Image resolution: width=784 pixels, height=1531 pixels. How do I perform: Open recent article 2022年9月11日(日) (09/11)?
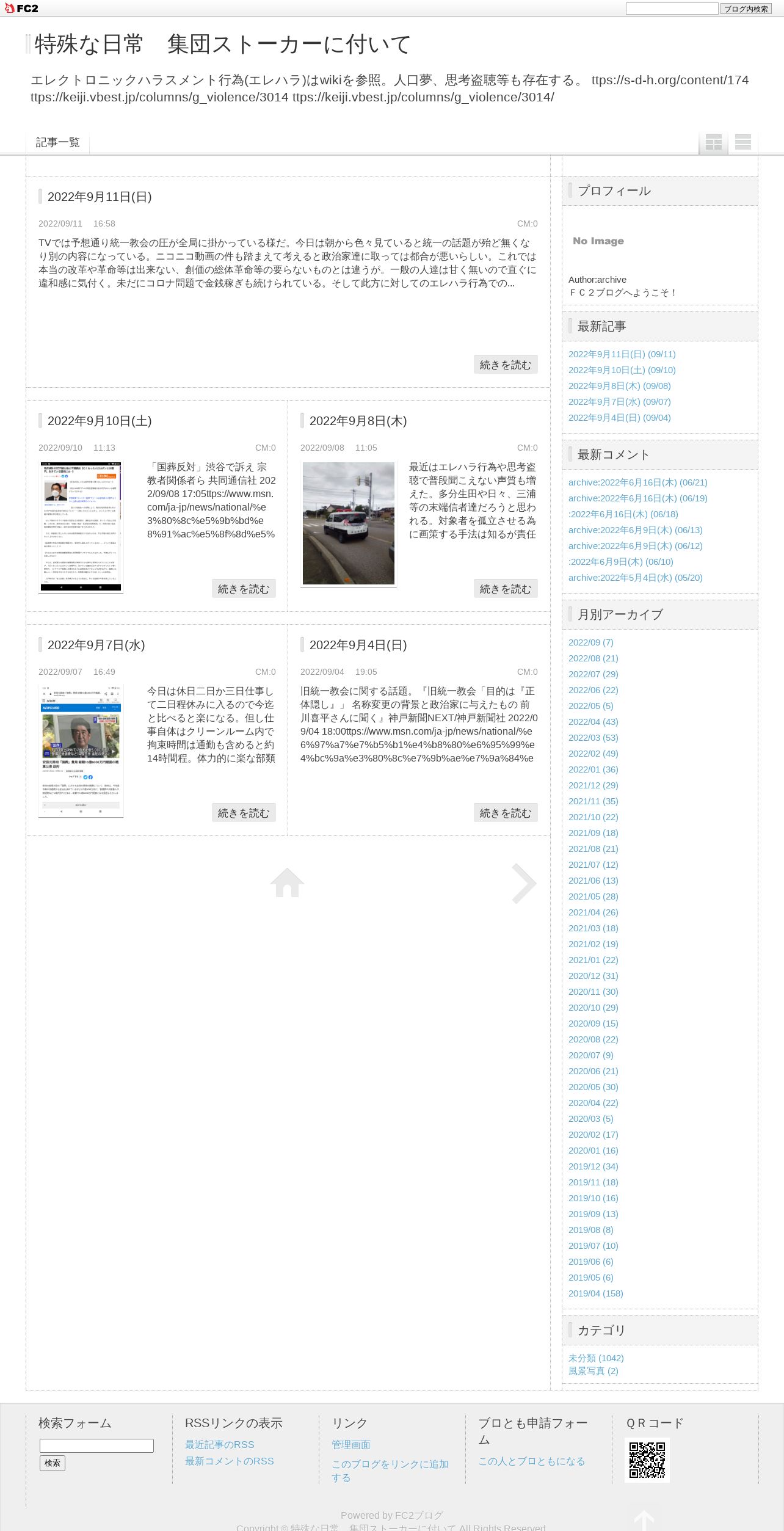(622, 354)
